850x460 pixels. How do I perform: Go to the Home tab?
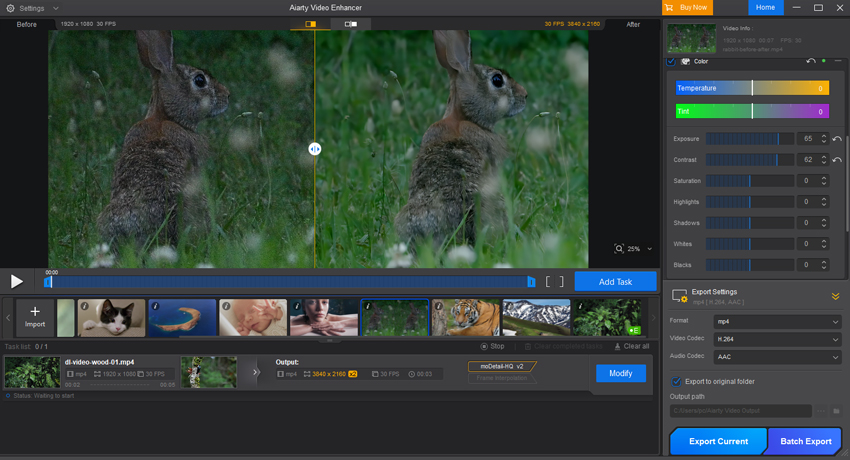pos(765,8)
